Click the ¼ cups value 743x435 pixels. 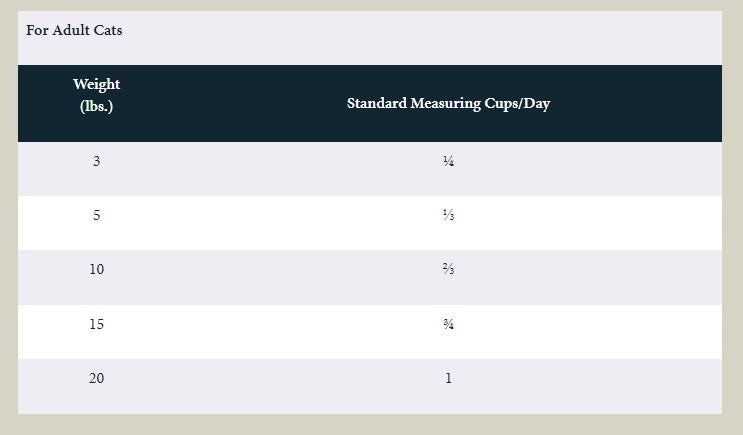pos(448,161)
